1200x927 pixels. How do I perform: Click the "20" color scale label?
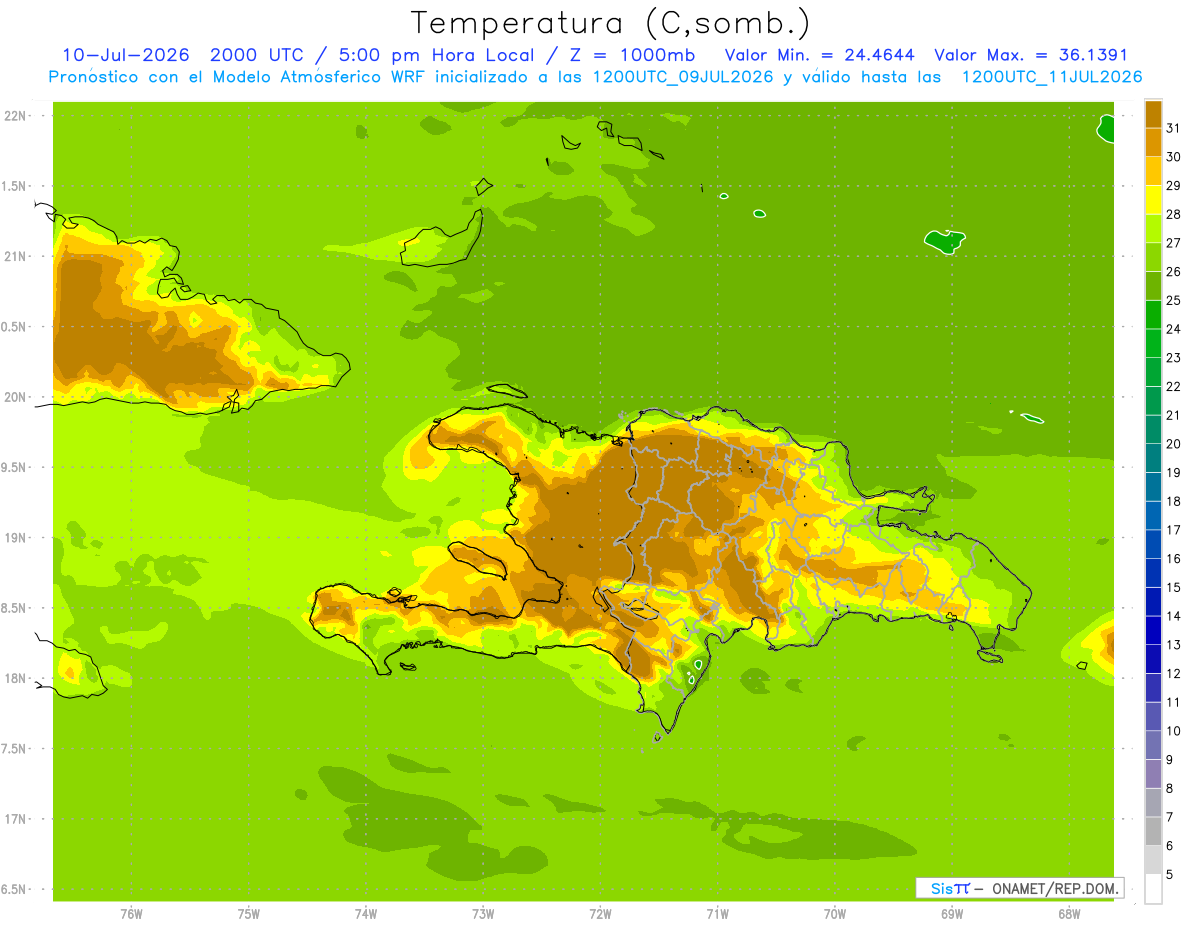point(1173,444)
